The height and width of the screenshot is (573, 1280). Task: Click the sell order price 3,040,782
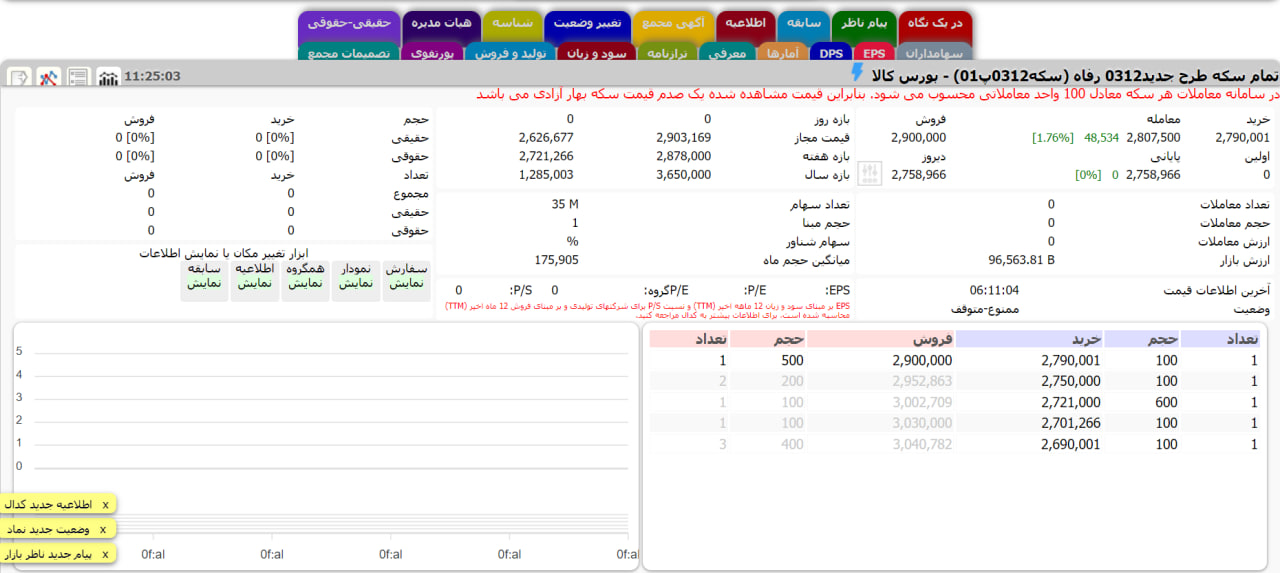point(922,444)
